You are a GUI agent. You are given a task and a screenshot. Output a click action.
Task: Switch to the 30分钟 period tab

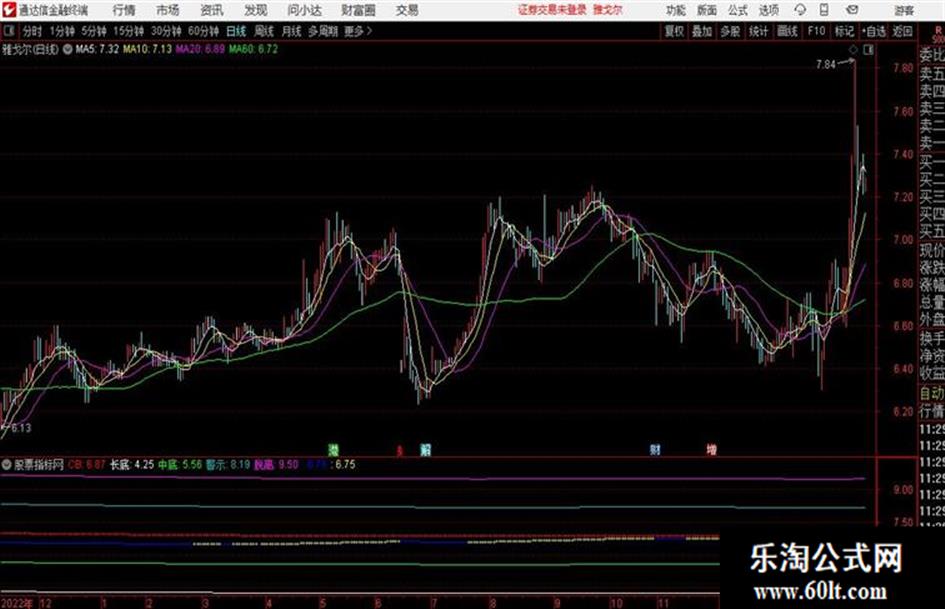pos(166,31)
